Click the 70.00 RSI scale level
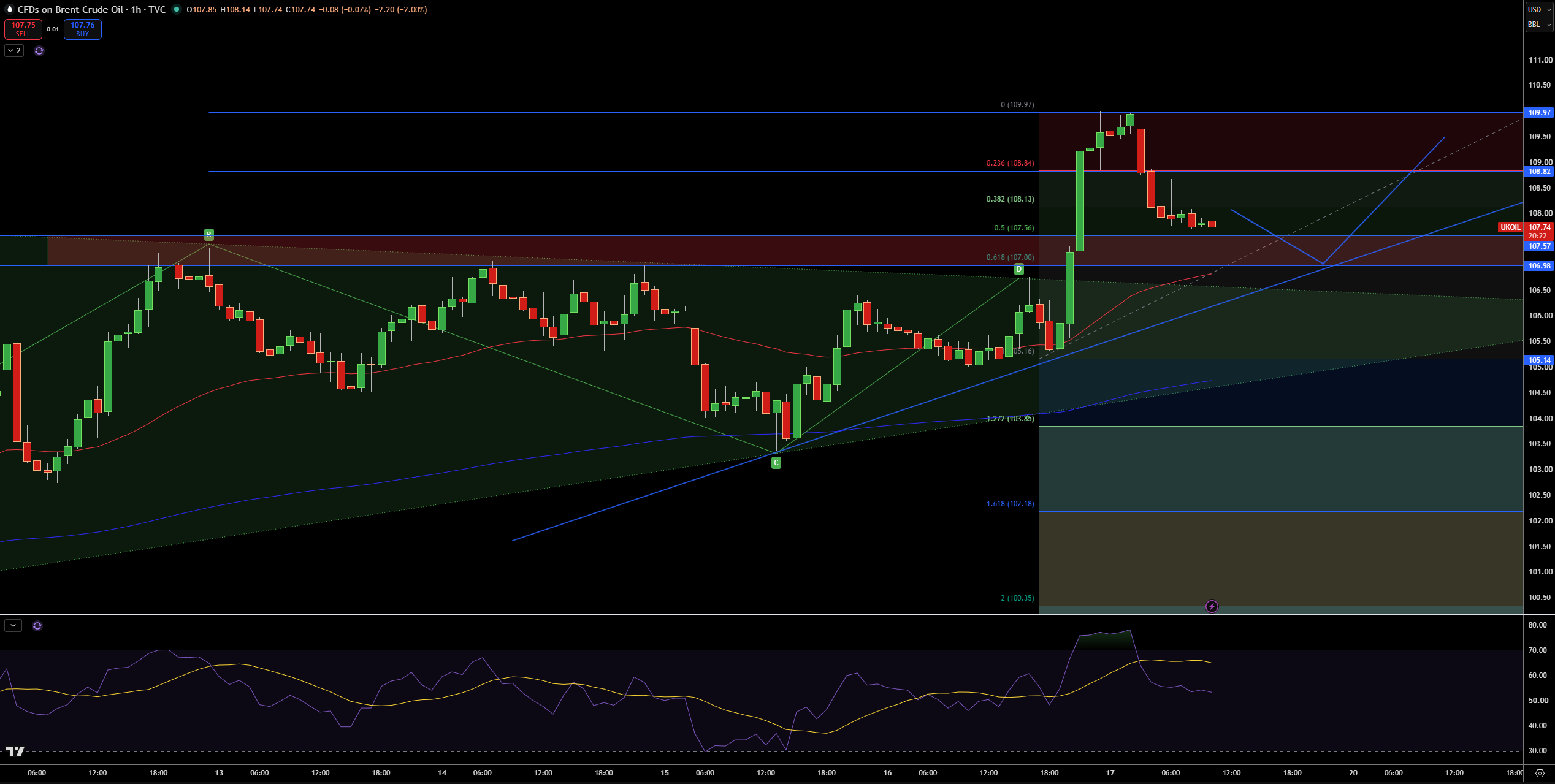 (1538, 650)
